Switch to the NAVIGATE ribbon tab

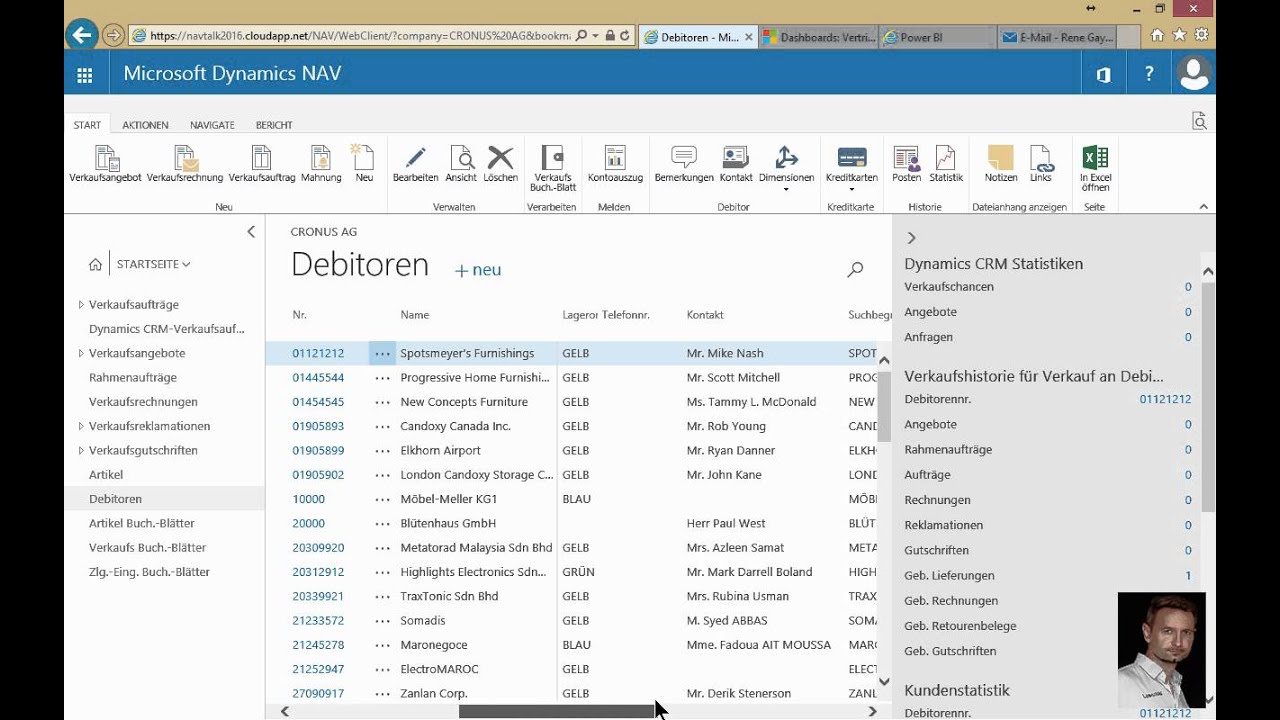(212, 125)
